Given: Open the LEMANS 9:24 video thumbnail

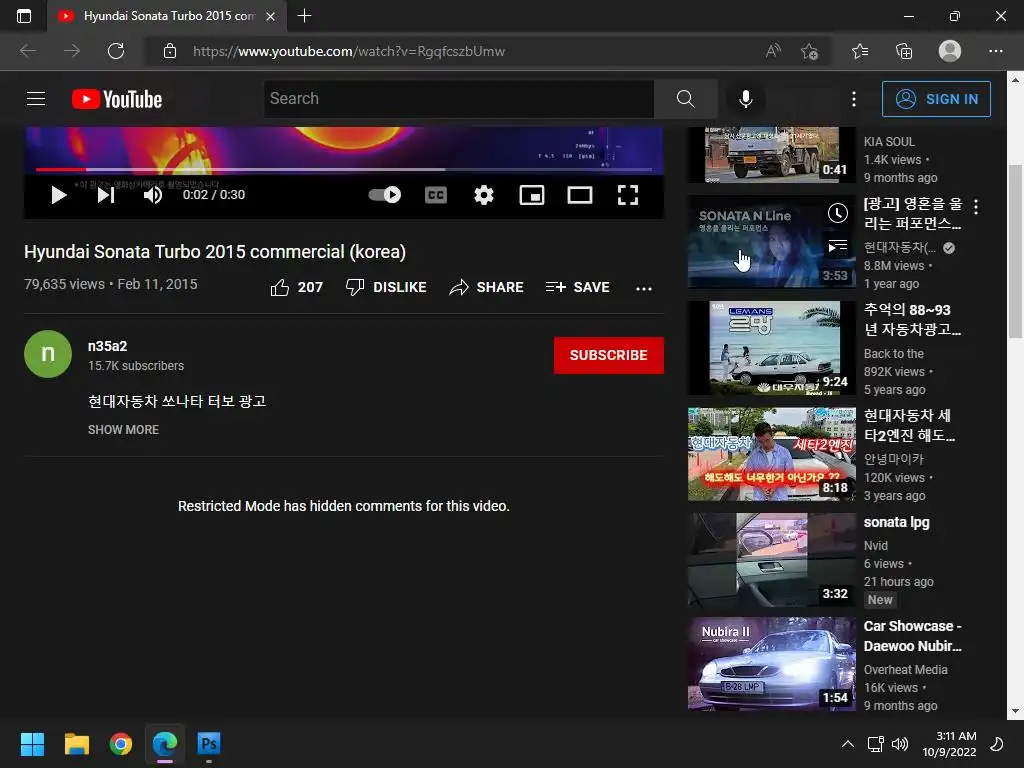Looking at the screenshot, I should pyautogui.click(x=772, y=347).
